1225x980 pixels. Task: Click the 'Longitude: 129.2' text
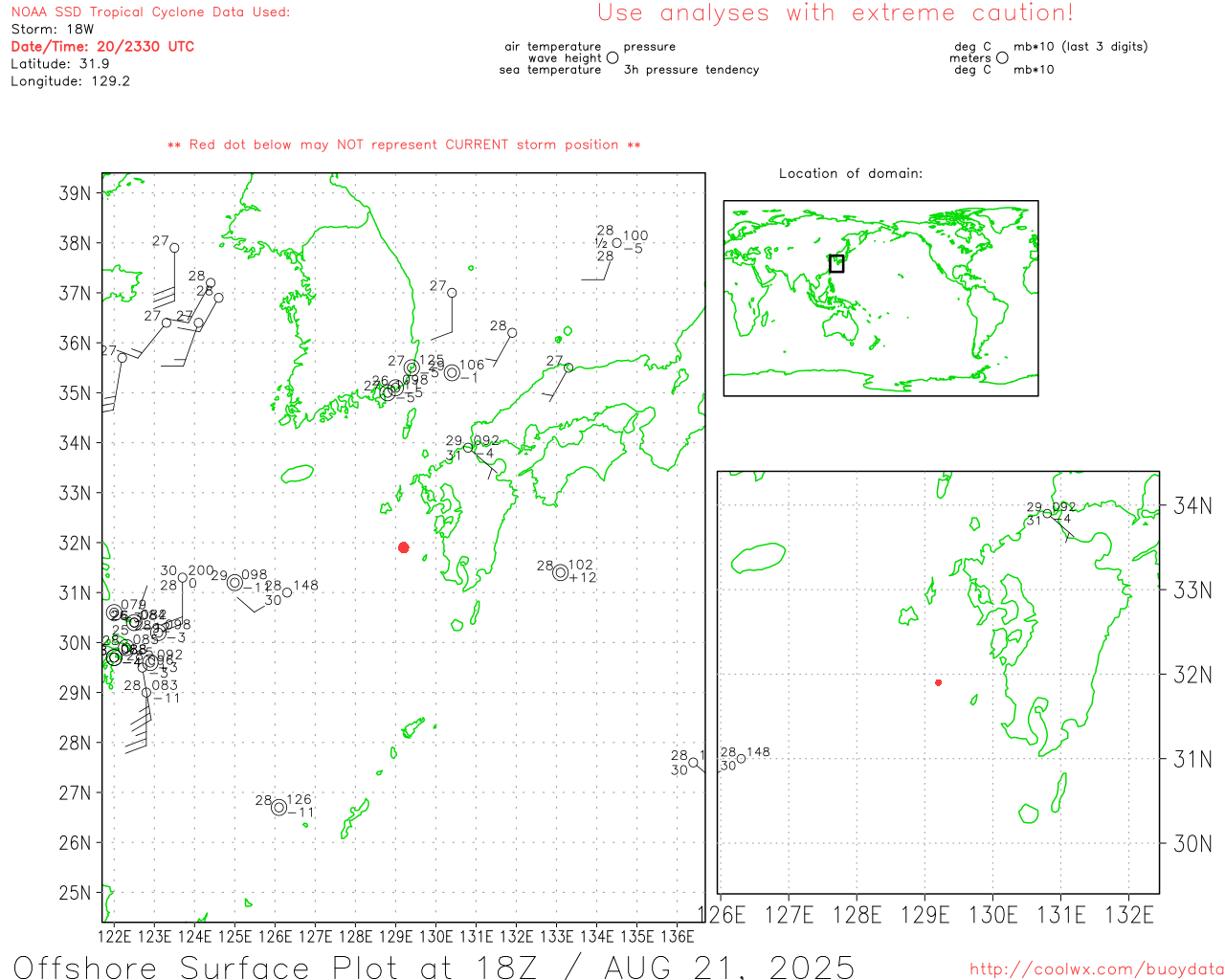[70, 81]
